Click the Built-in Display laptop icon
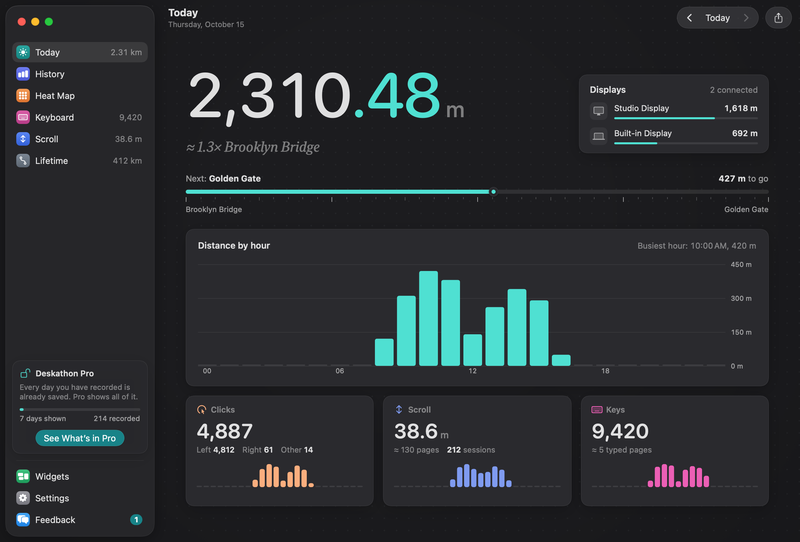 pyautogui.click(x=598, y=136)
